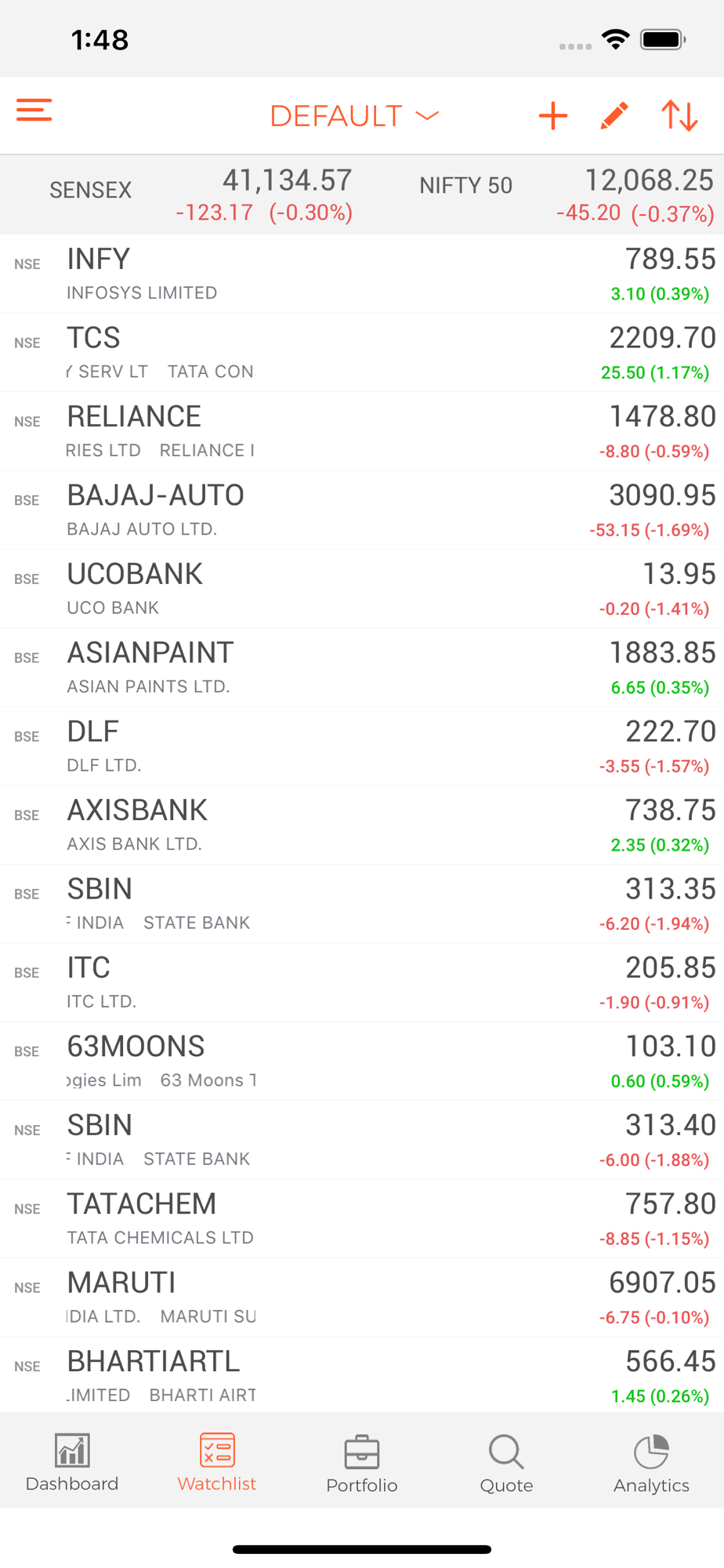Tap the pencil edit watchlist icon
The image size is (724, 1568).
pos(615,116)
